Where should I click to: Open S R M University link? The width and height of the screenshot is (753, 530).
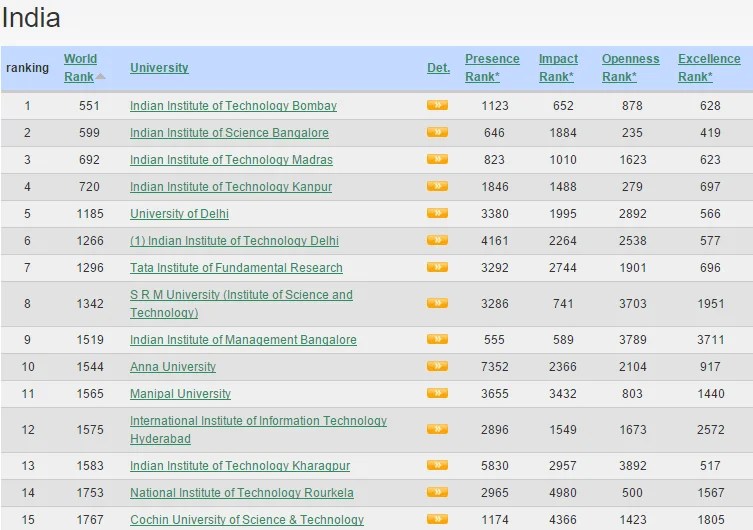coord(241,303)
